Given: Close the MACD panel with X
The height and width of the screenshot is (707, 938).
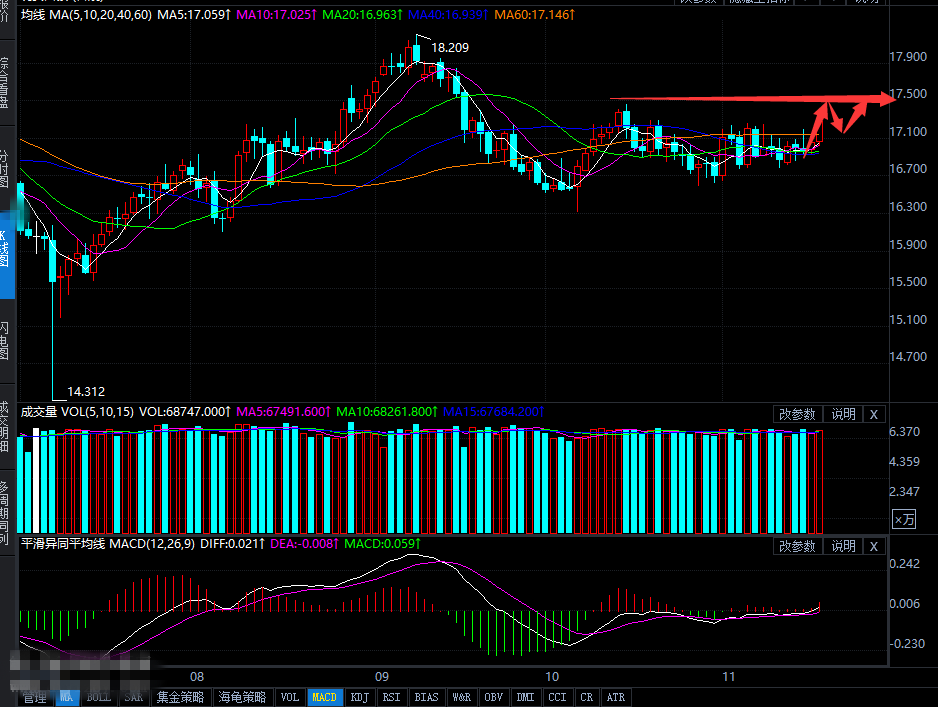Looking at the screenshot, I should 873,546.
